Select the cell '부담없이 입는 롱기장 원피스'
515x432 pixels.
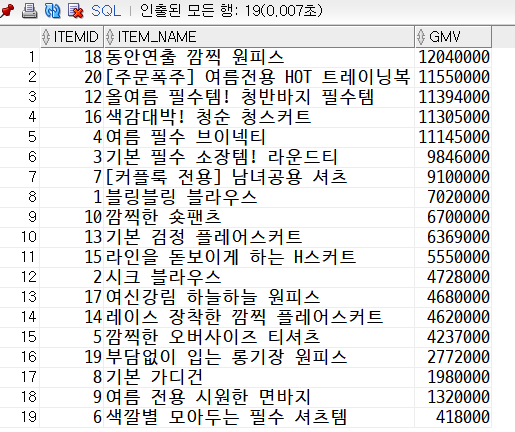[259, 357]
